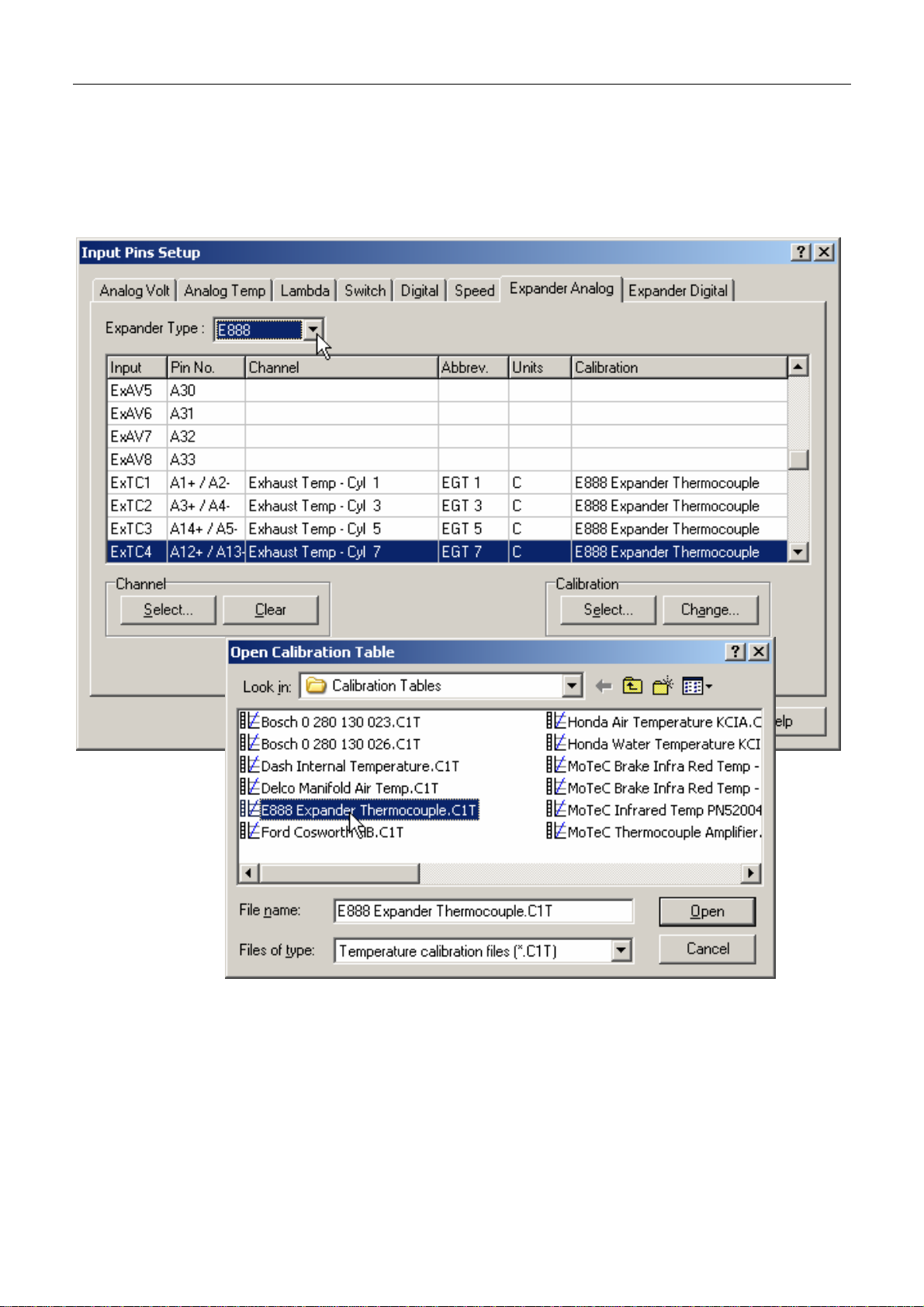924x1307 pixels.
Task: Click the Honda Water Temperature file icon
Action: pos(556,743)
